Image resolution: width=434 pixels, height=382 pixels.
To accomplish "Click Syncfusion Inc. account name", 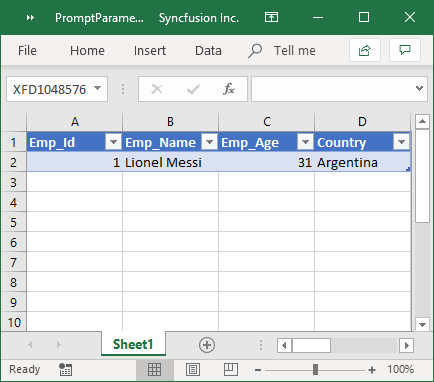I will (x=199, y=18).
